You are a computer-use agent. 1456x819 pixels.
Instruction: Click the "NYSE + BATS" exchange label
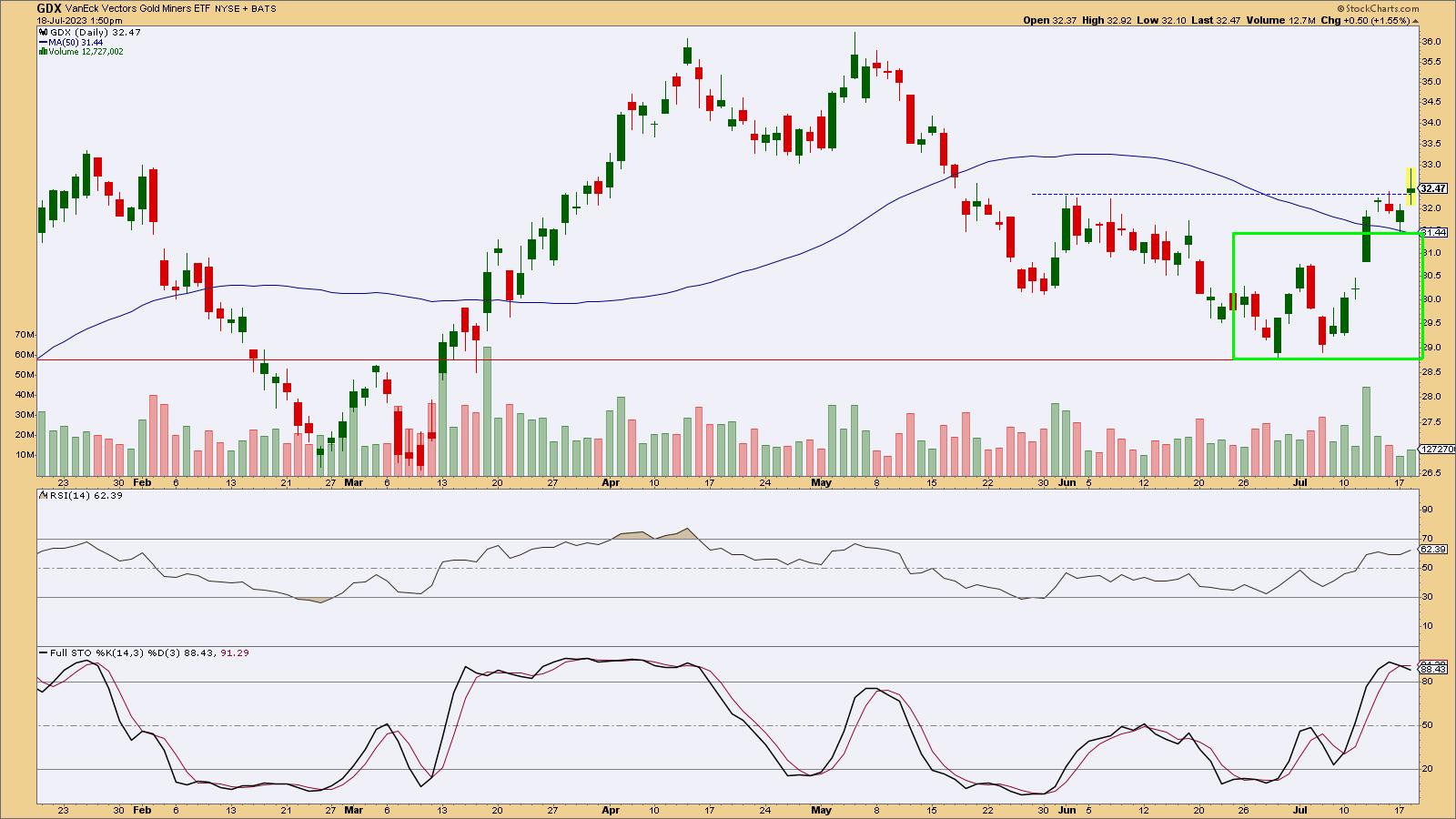tap(246, 9)
